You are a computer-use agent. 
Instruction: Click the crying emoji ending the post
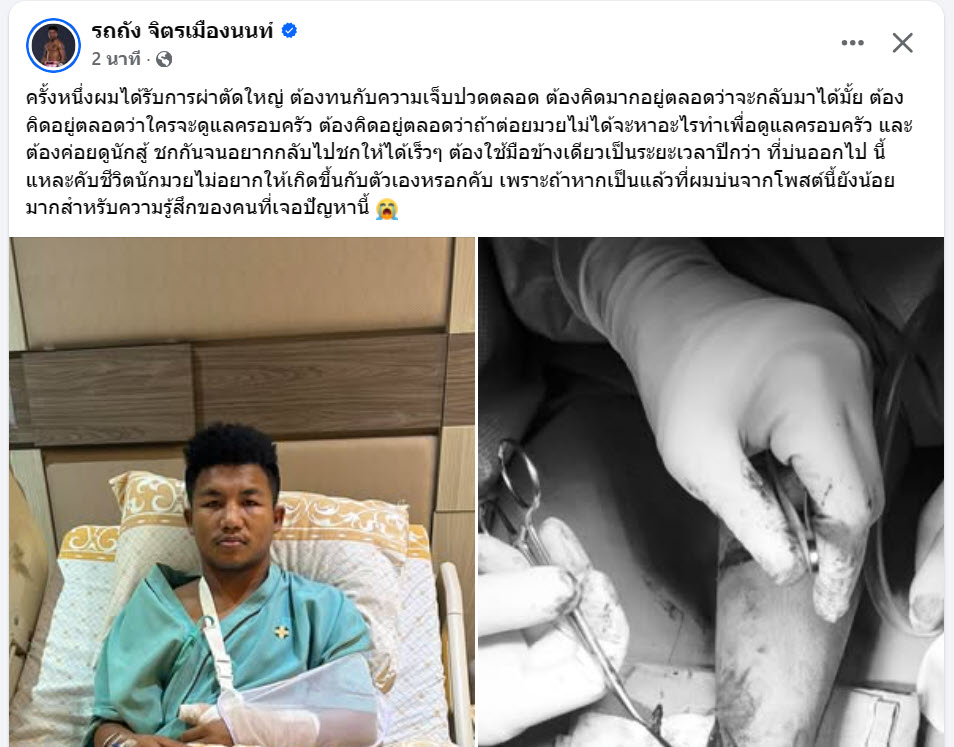[386, 208]
